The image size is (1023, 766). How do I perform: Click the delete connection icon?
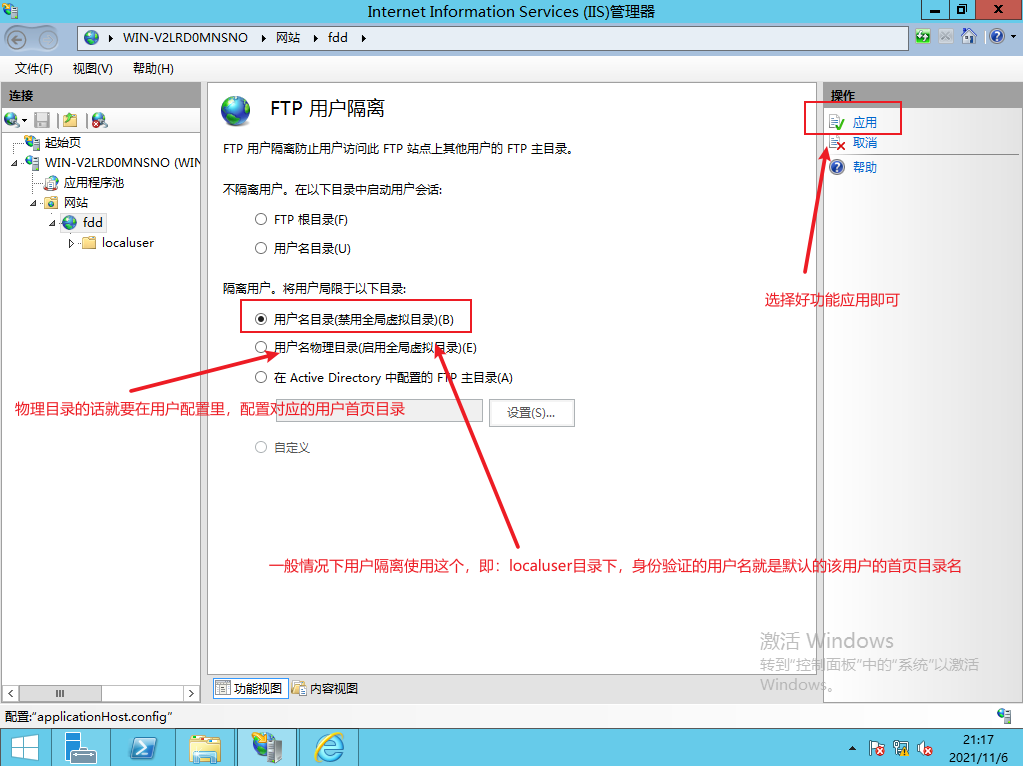click(99, 120)
